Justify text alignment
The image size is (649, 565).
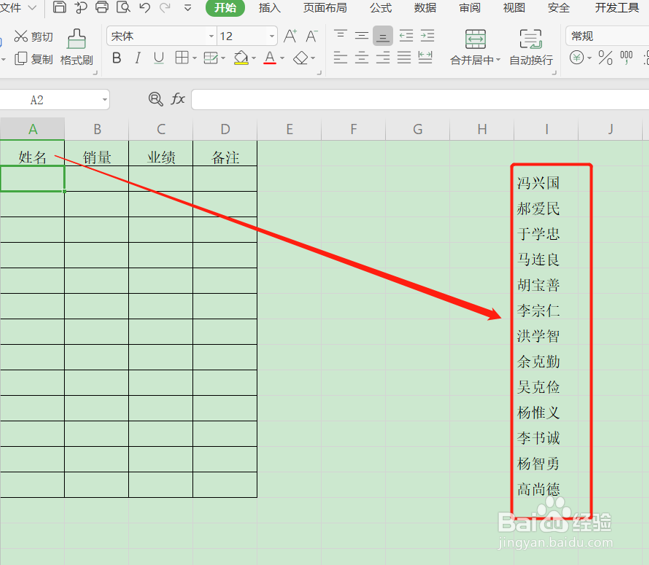click(404, 58)
